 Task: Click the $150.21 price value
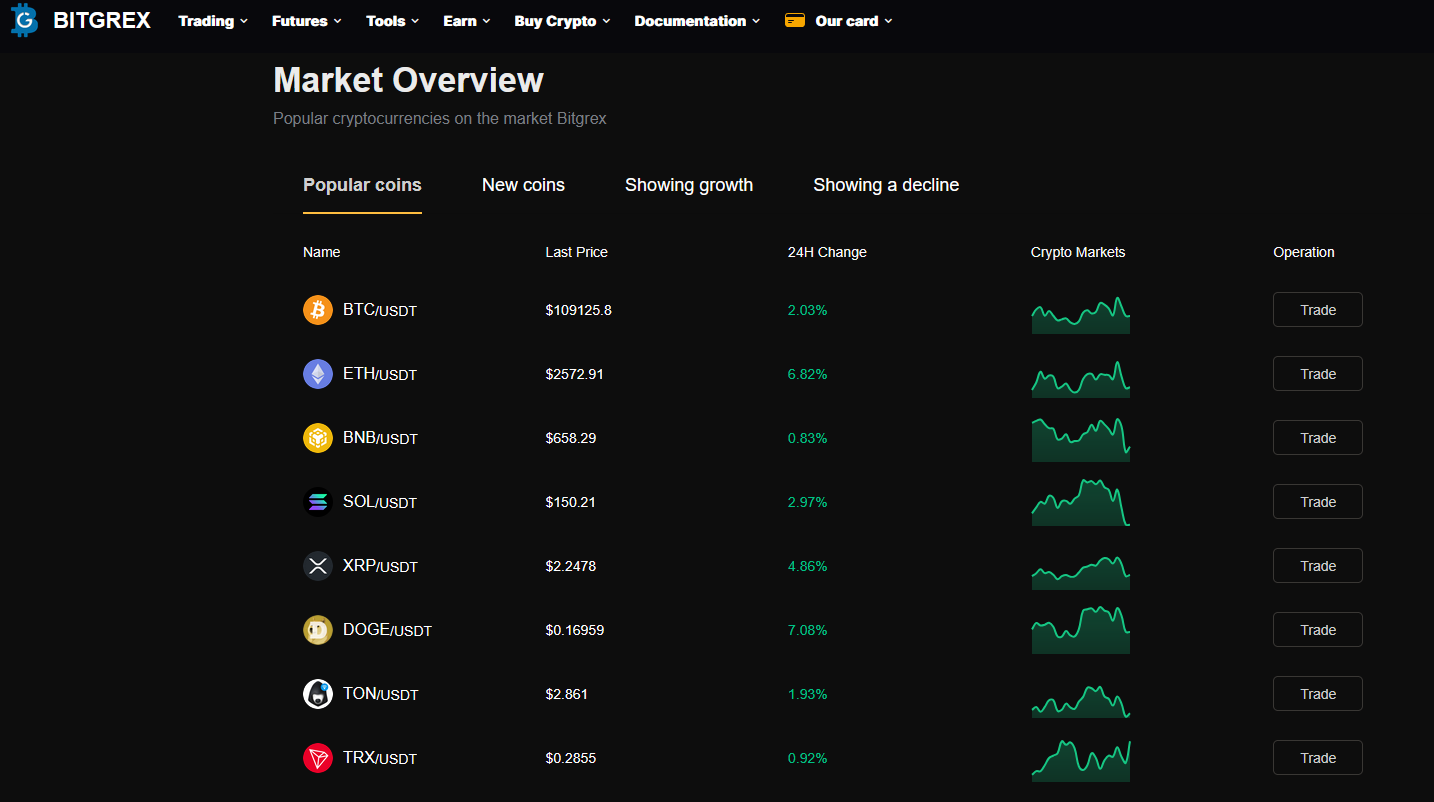point(570,502)
